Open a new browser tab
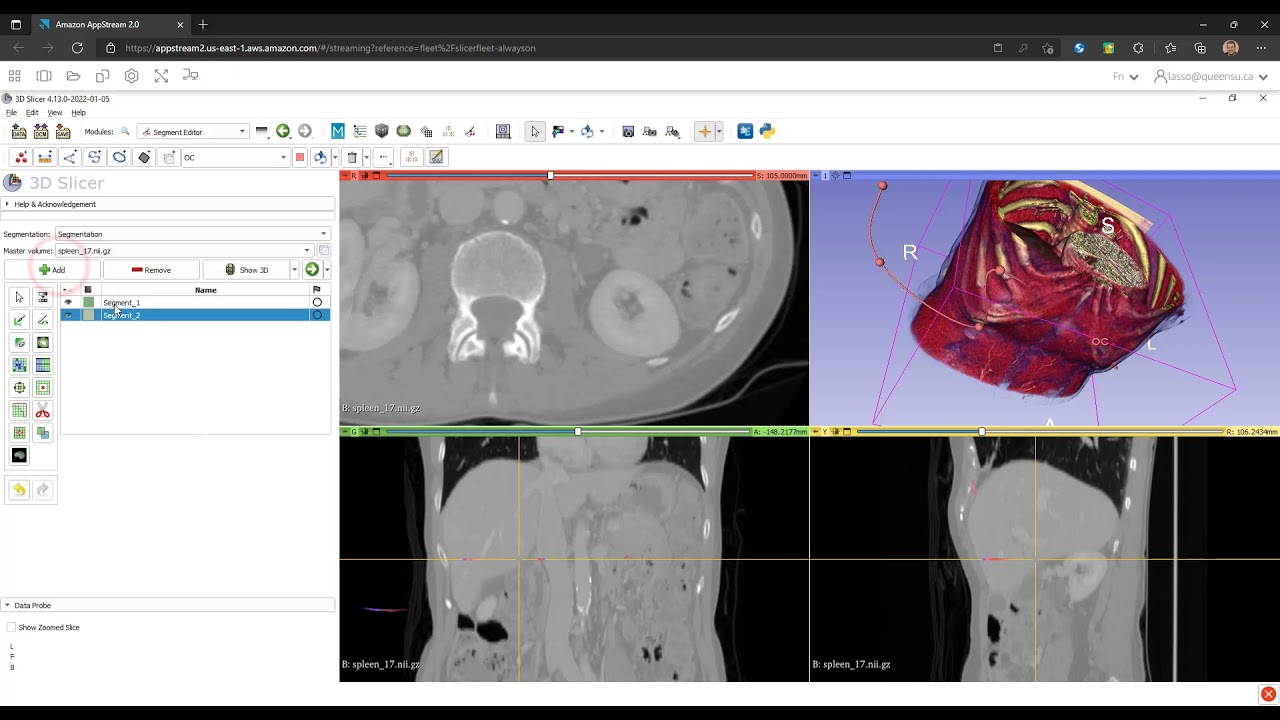The width and height of the screenshot is (1280, 720). point(203,24)
